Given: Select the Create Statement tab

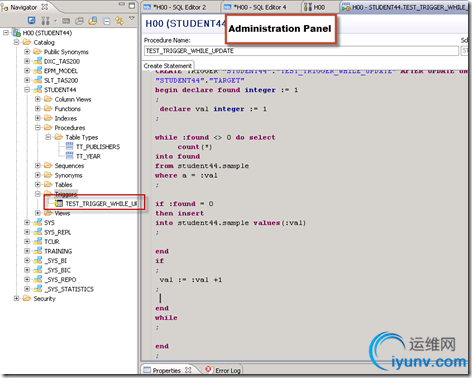Looking at the screenshot, I should click(168, 66).
